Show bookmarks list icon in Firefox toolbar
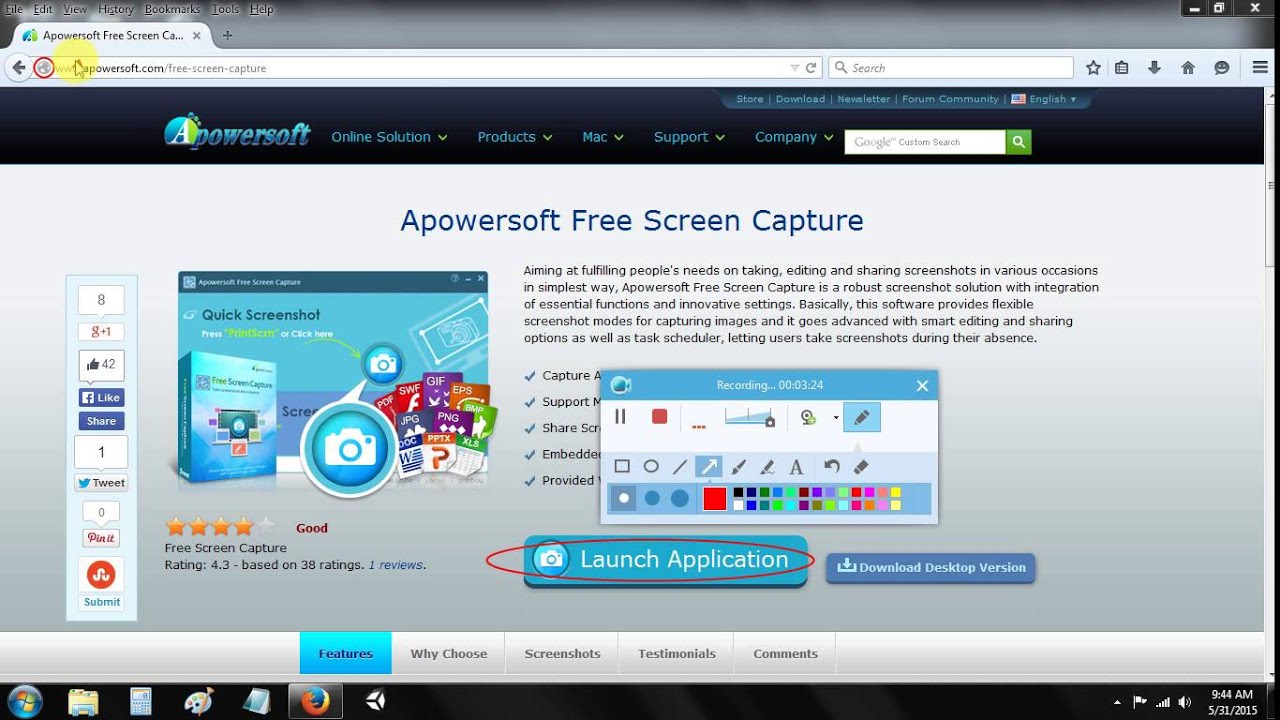Image resolution: width=1280 pixels, height=720 pixels. coord(1122,68)
